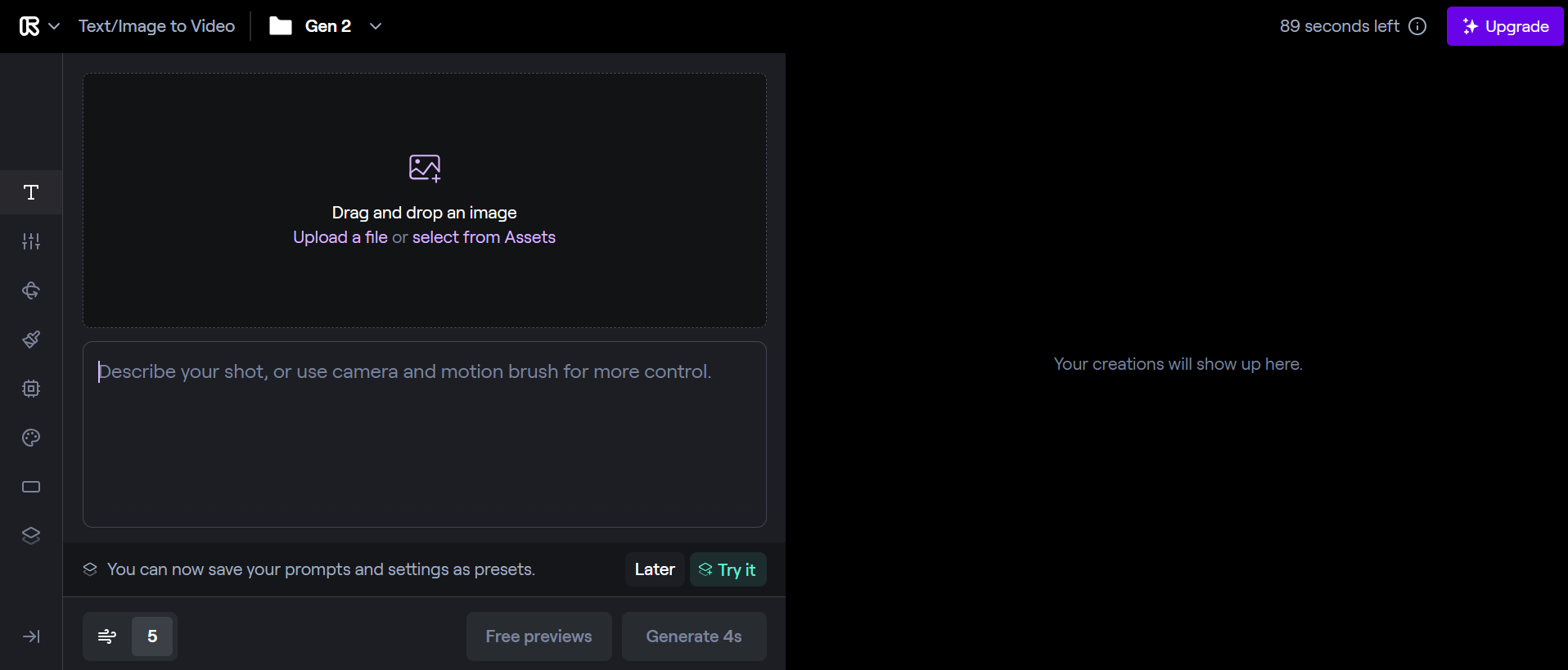Open the Aspect ratio rectangle icon

tap(31, 487)
